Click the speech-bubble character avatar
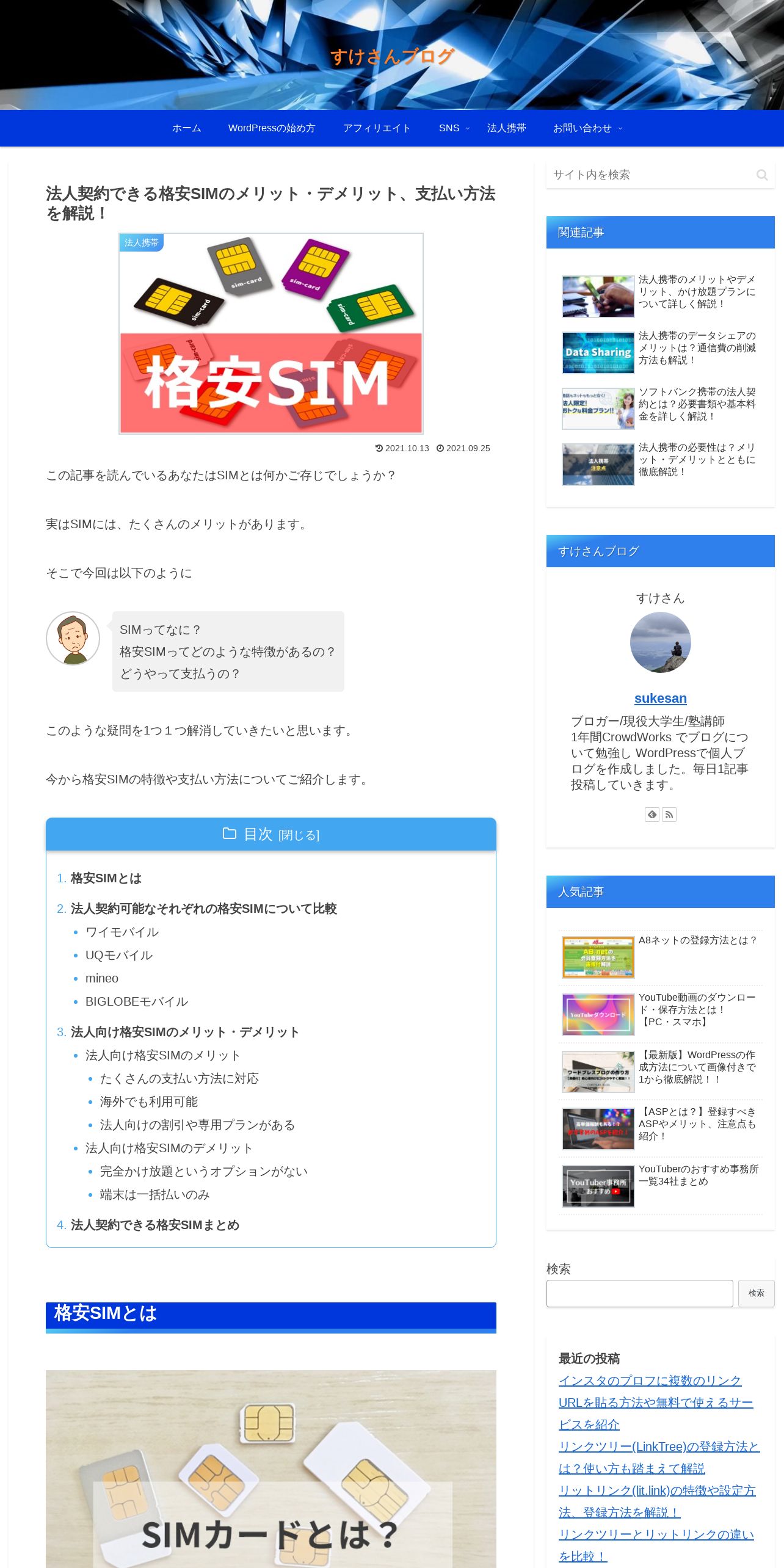Viewport: 784px width, 1568px height. click(x=73, y=638)
